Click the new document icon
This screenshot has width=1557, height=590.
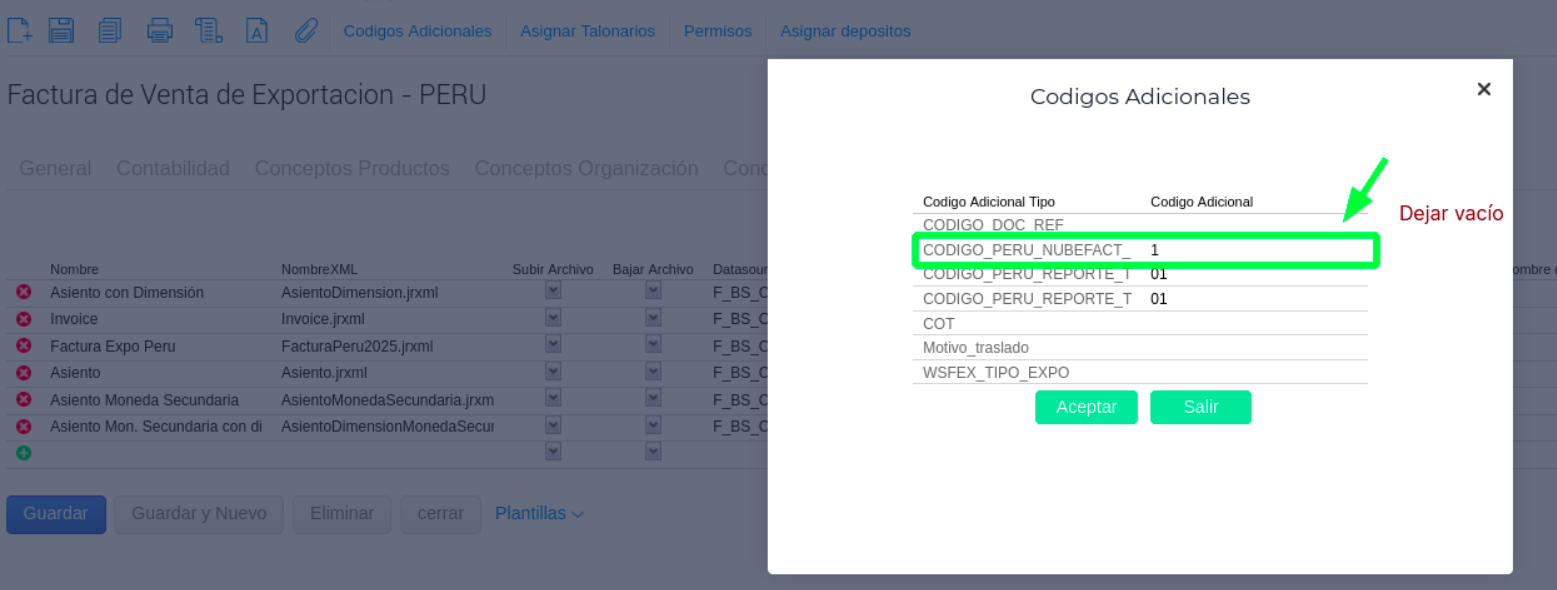click(x=20, y=30)
